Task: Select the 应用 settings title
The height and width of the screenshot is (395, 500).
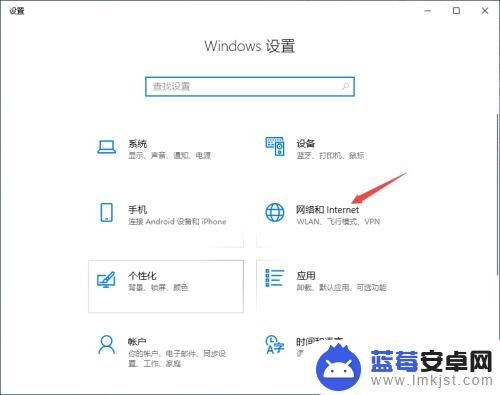Action: (306, 276)
